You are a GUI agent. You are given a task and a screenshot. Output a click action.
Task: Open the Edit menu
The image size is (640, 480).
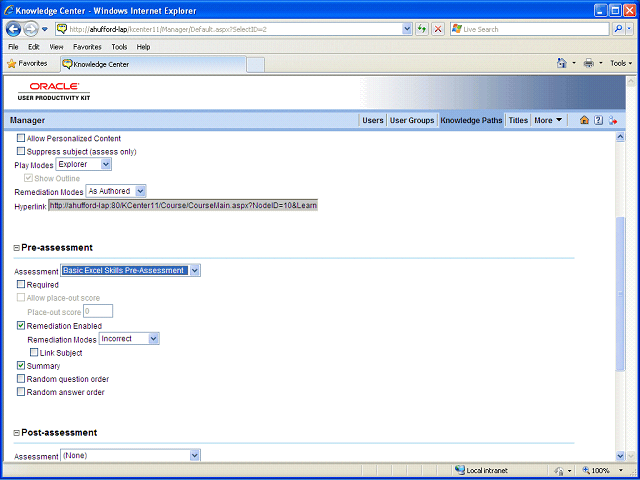click(33, 47)
